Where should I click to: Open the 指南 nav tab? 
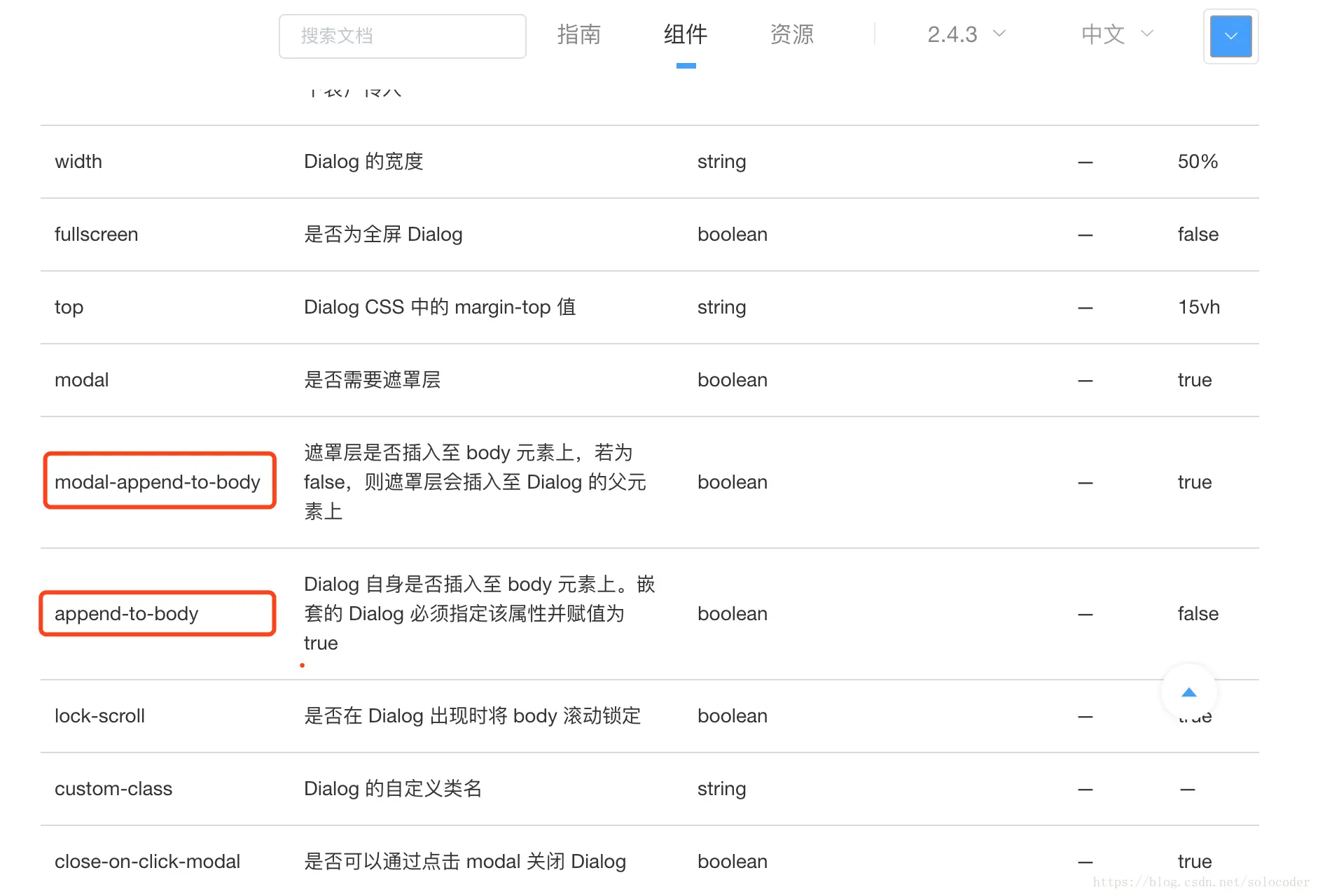click(579, 34)
